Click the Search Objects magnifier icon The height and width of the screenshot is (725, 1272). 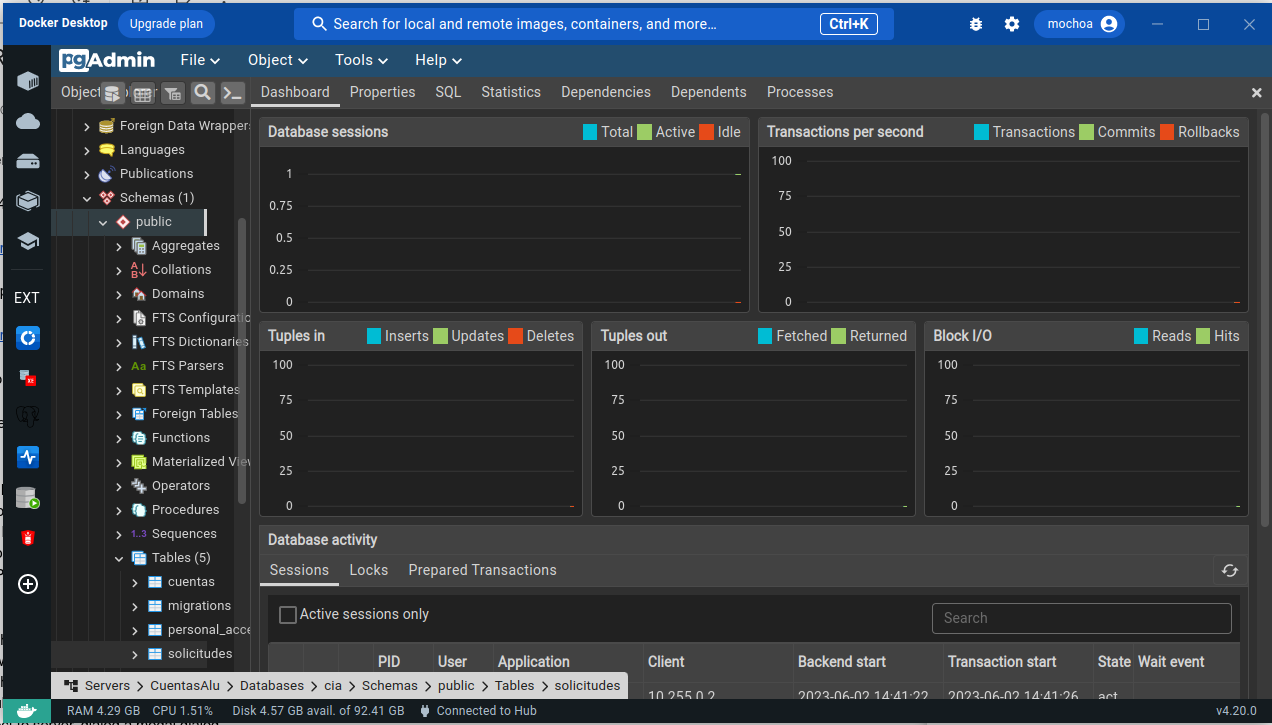pos(202,93)
